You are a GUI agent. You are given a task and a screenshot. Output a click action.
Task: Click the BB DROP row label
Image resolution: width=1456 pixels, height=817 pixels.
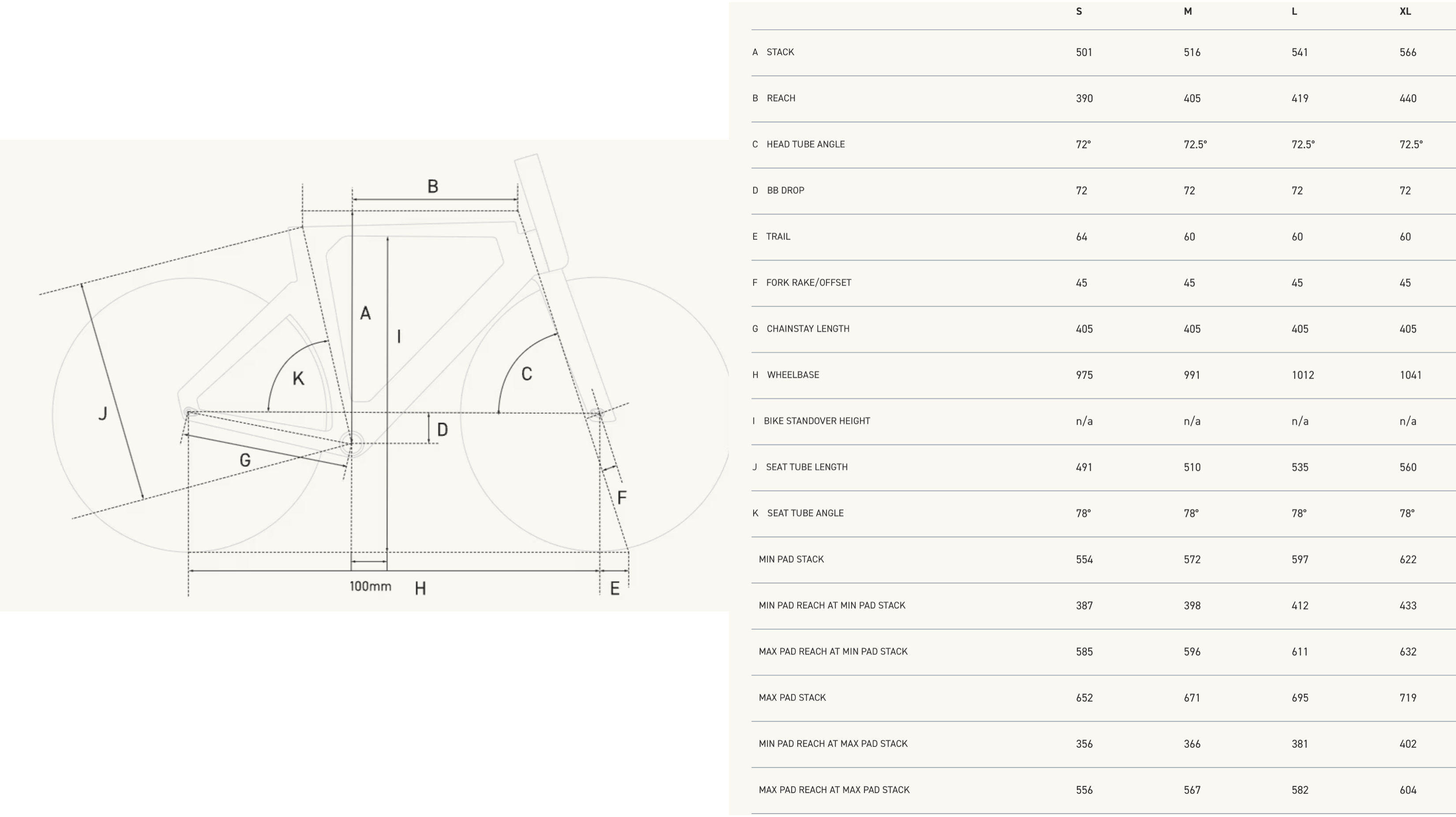[x=785, y=191]
